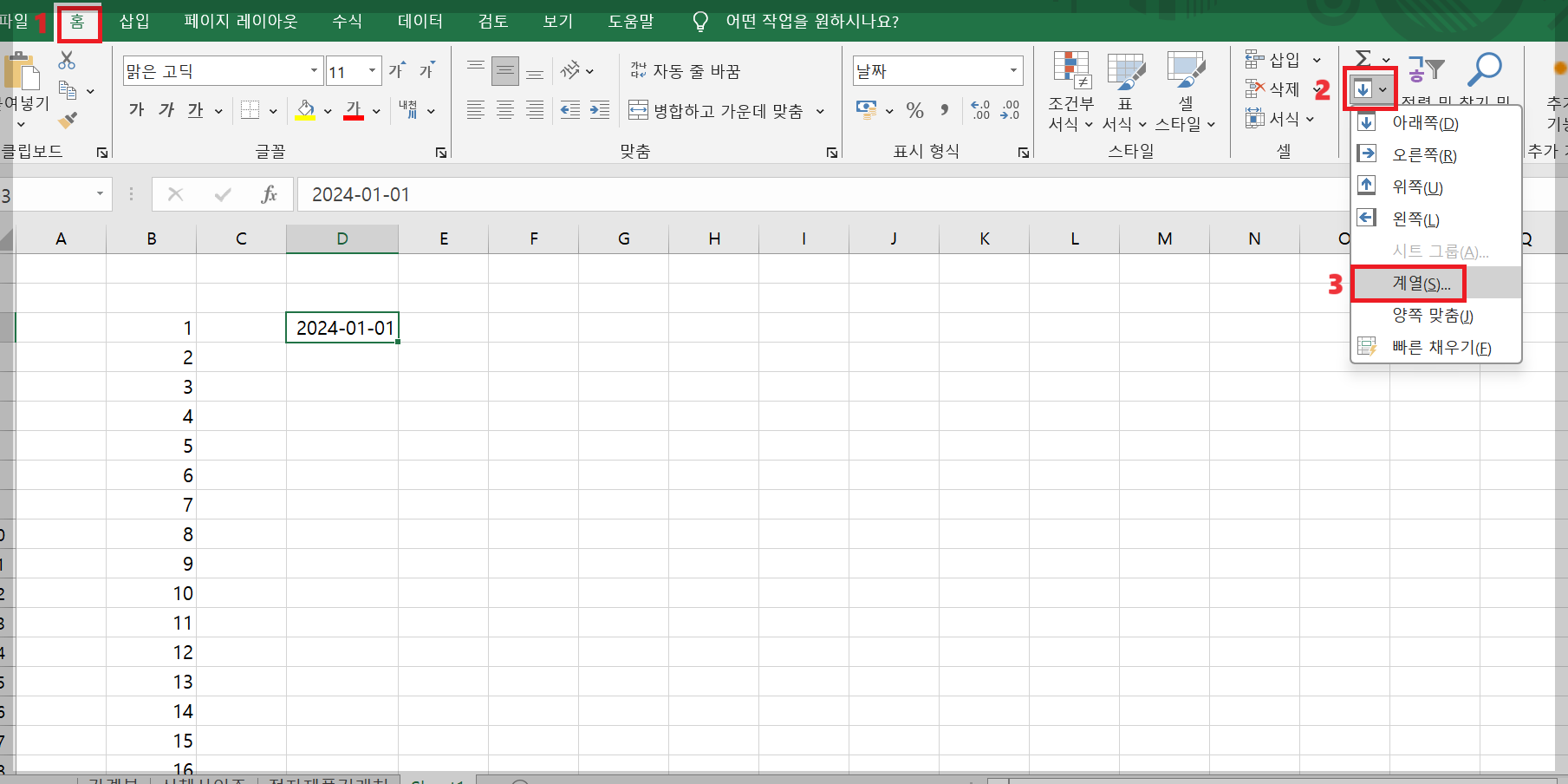This screenshot has width=1568, height=784.
Task: Click the Cut scissors icon
Action: pos(67,60)
